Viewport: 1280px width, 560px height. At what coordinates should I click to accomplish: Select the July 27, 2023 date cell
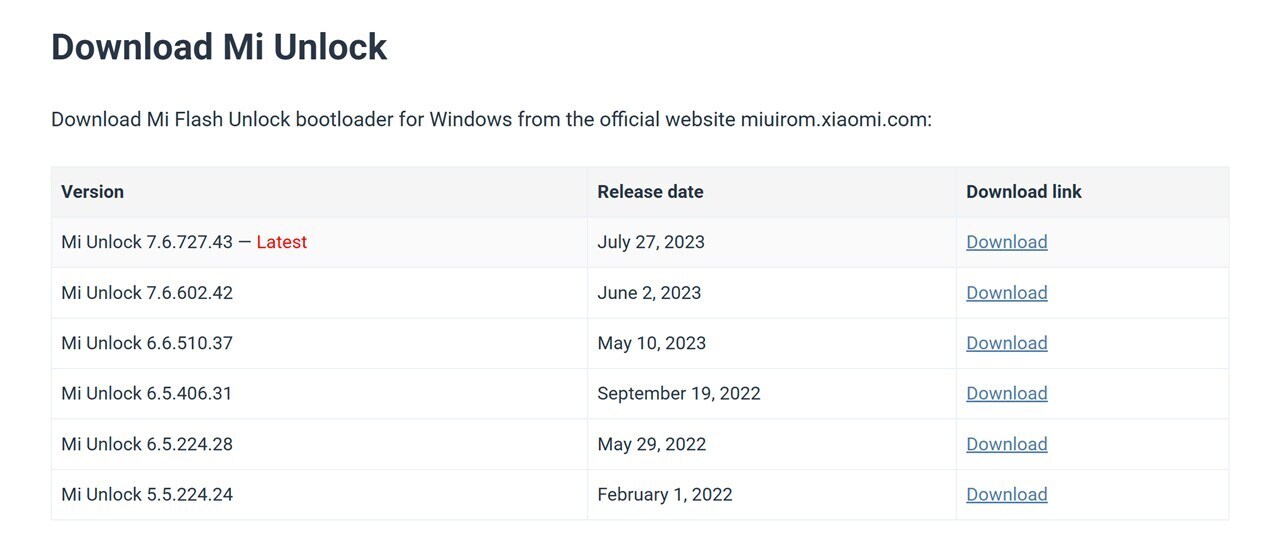[651, 242]
